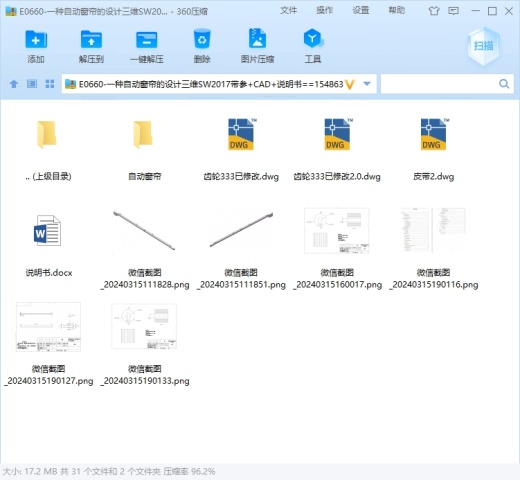Expand the path bar dropdown arrow
Screen dimensions: 520x480
(367, 84)
